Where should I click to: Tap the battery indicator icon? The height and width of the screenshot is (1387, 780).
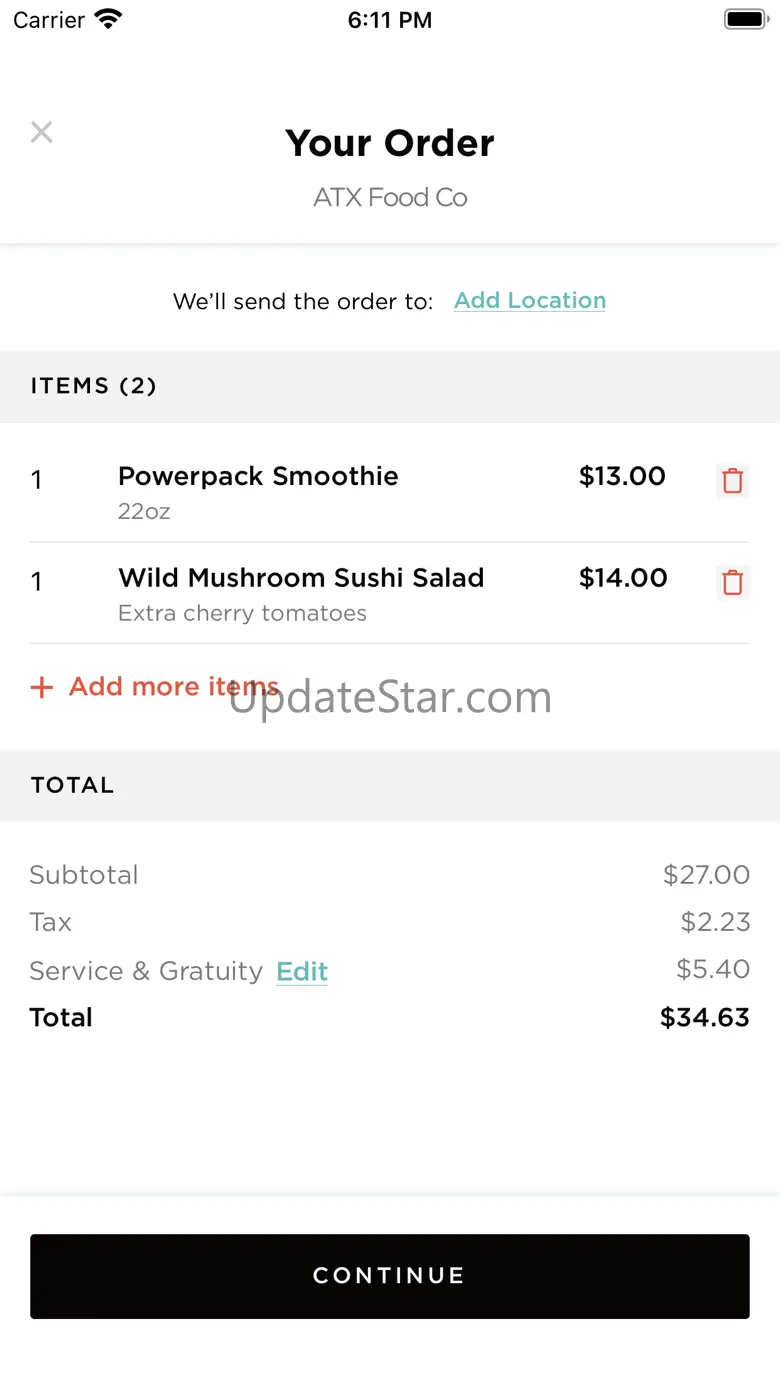click(x=745, y=19)
